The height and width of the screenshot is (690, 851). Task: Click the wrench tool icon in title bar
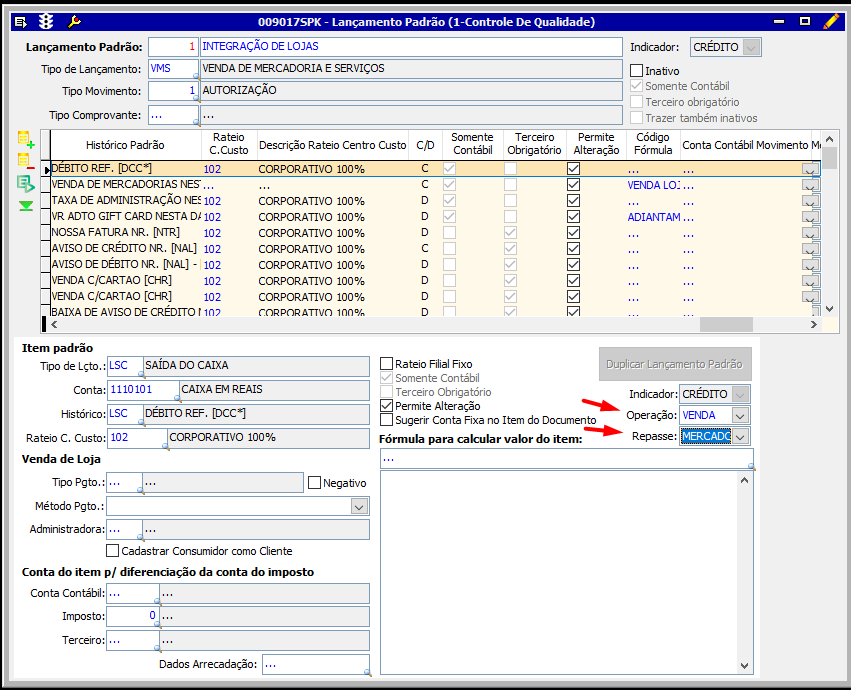(73, 21)
